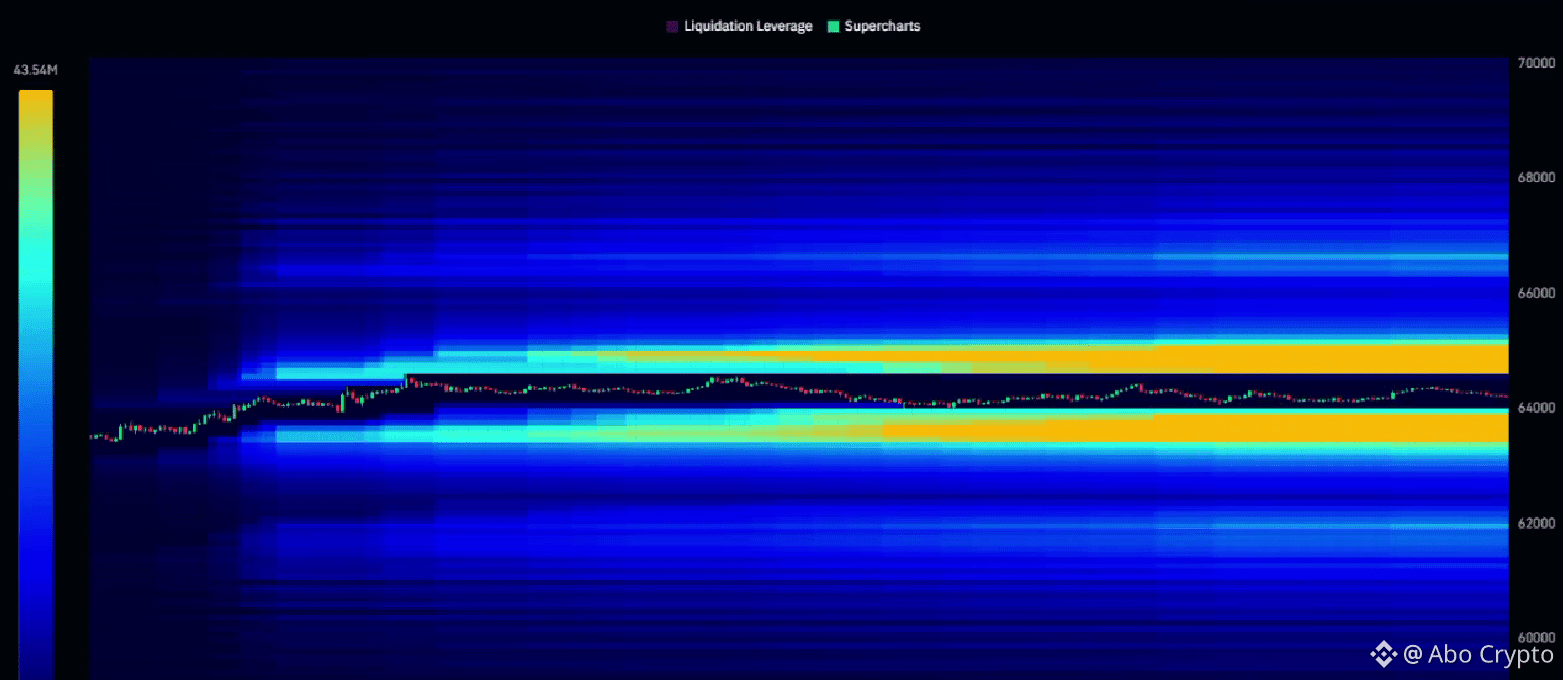Click the 66000 price axis label

[1535, 293]
